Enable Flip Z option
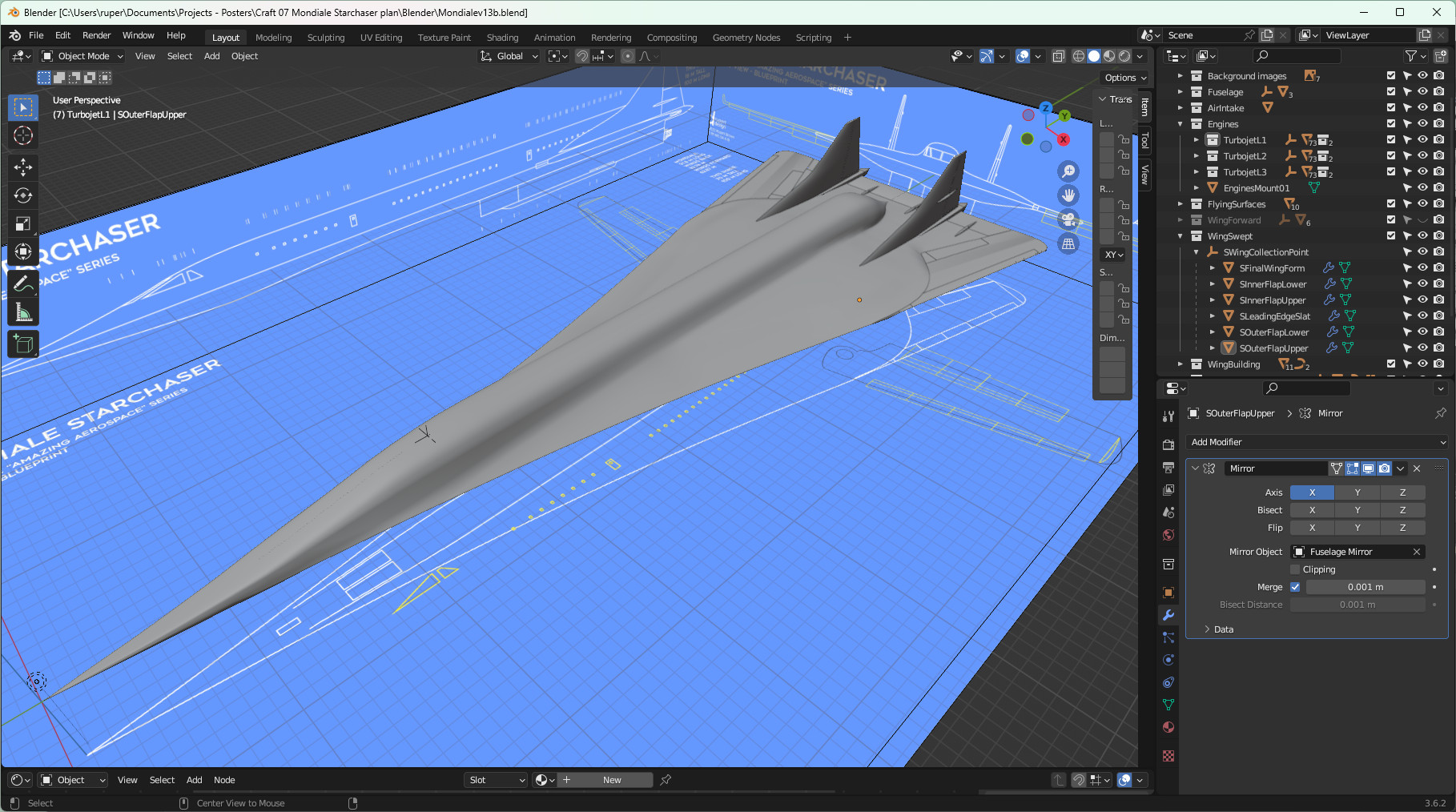This screenshot has height=812, width=1456. (1402, 528)
